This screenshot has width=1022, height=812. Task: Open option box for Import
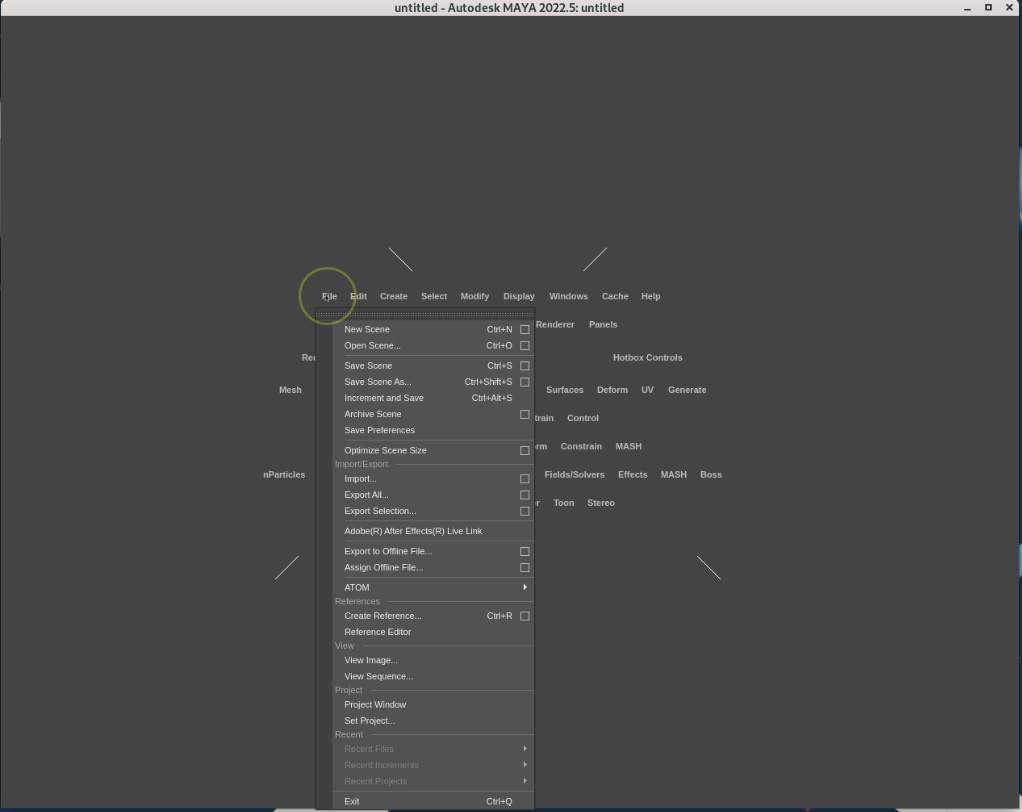click(525, 479)
